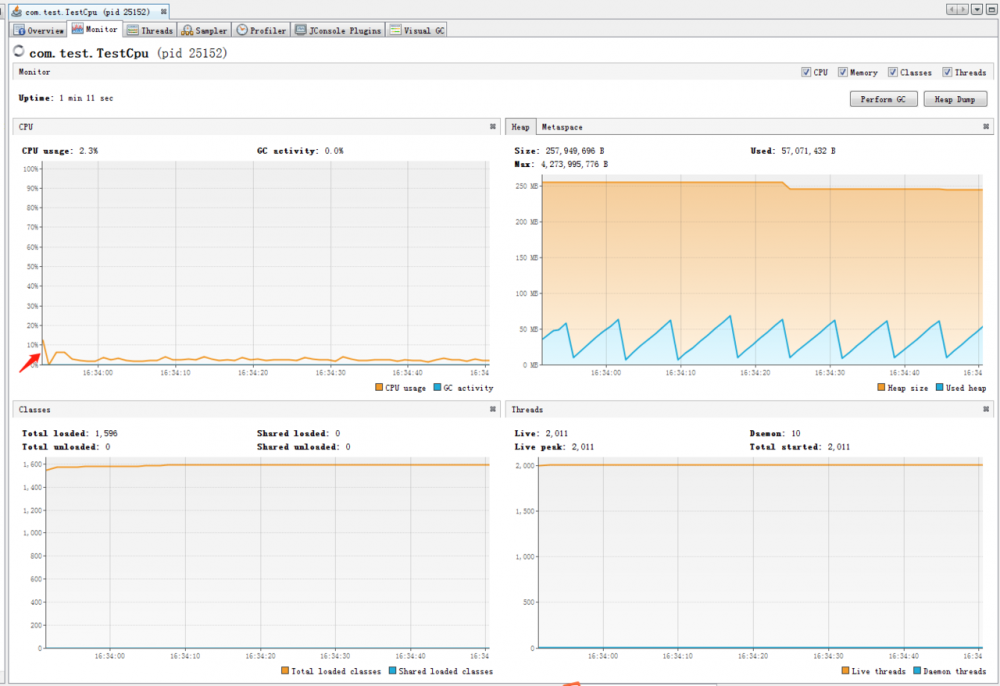Click the Heap Dump button
This screenshot has width=1000, height=686.
point(955,99)
